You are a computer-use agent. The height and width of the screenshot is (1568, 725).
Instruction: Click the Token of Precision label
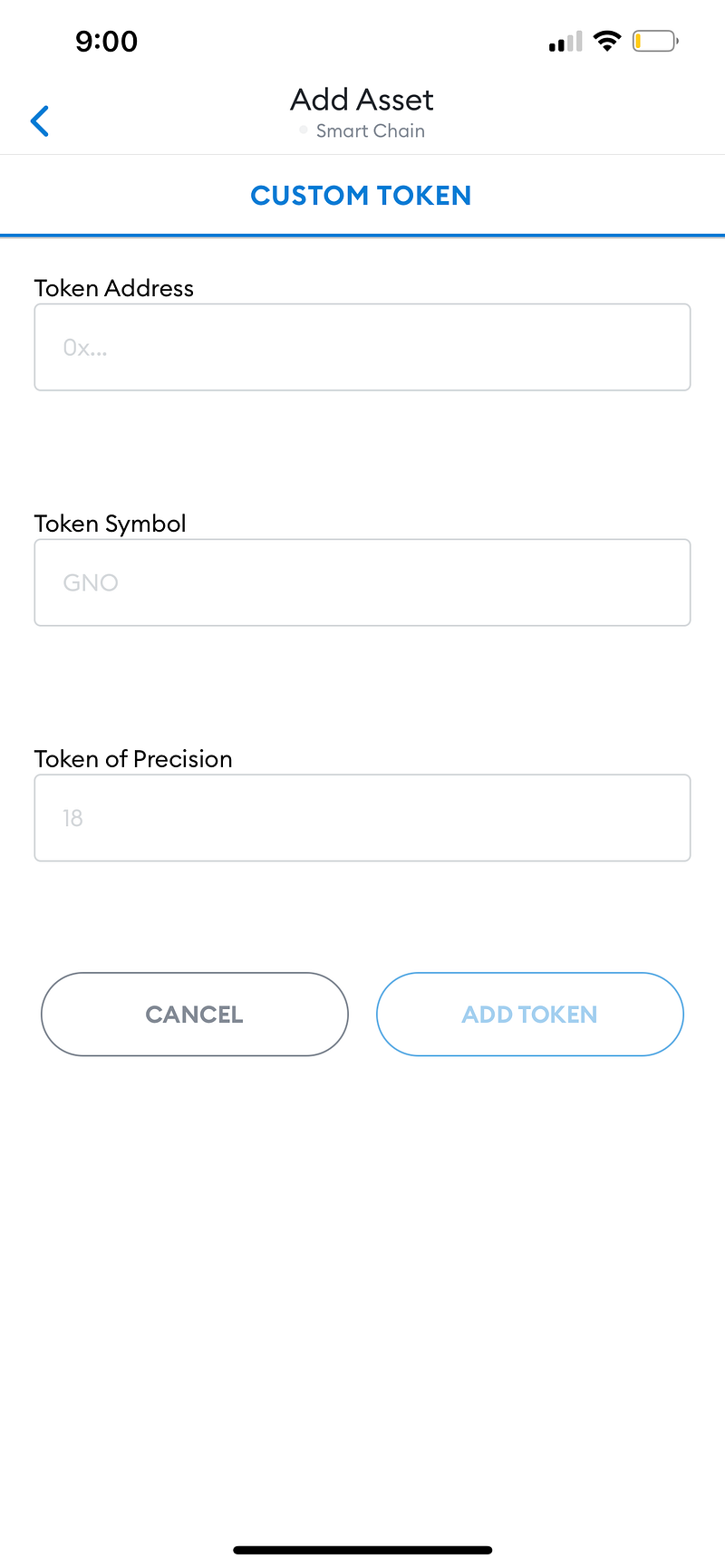click(133, 759)
